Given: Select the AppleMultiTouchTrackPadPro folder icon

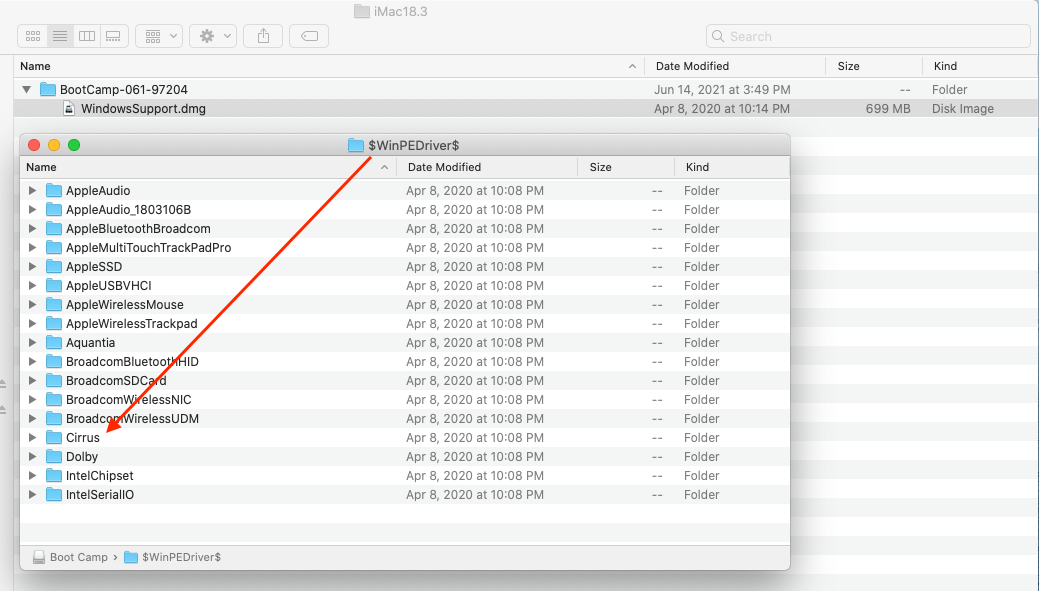Looking at the screenshot, I should click(54, 248).
